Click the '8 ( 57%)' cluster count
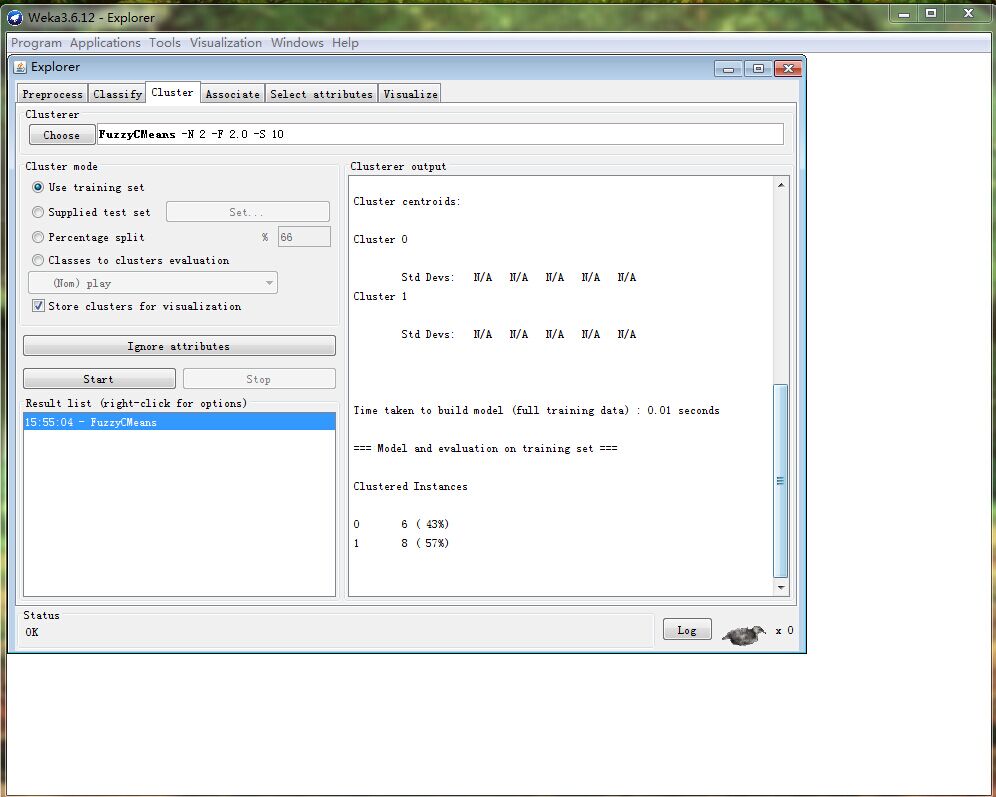The width and height of the screenshot is (996, 797). (x=425, y=544)
